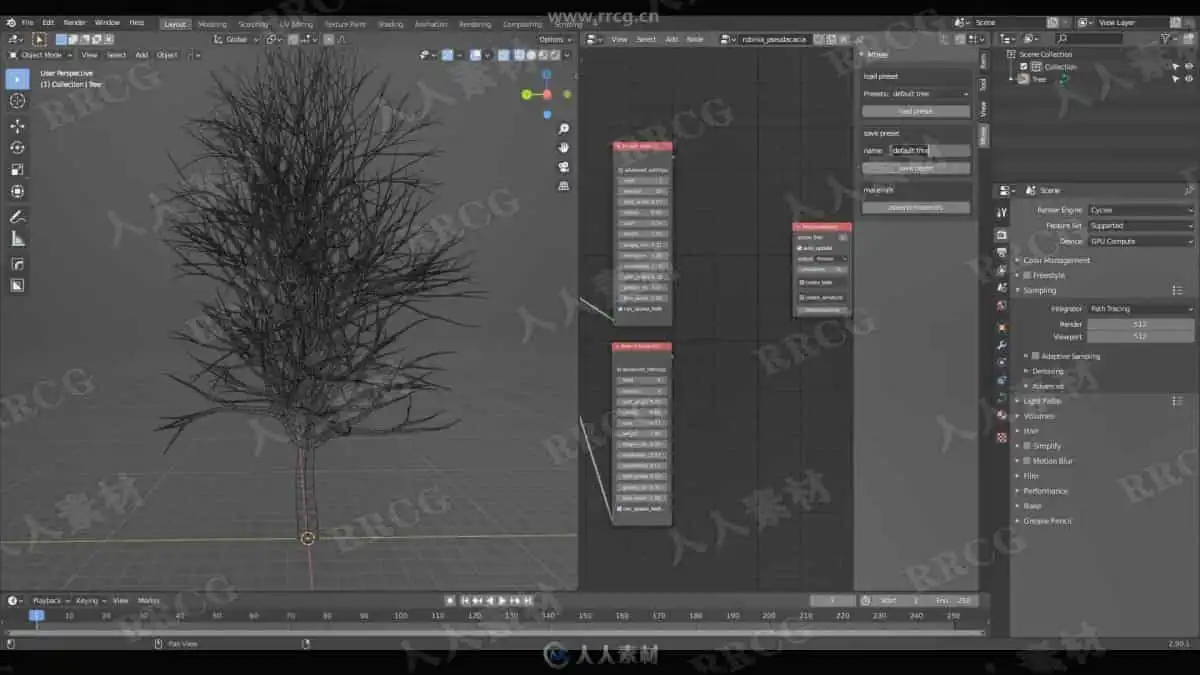Open the Device dropdown set to GPU Compute
This screenshot has height=675, width=1200.
pyautogui.click(x=1140, y=241)
